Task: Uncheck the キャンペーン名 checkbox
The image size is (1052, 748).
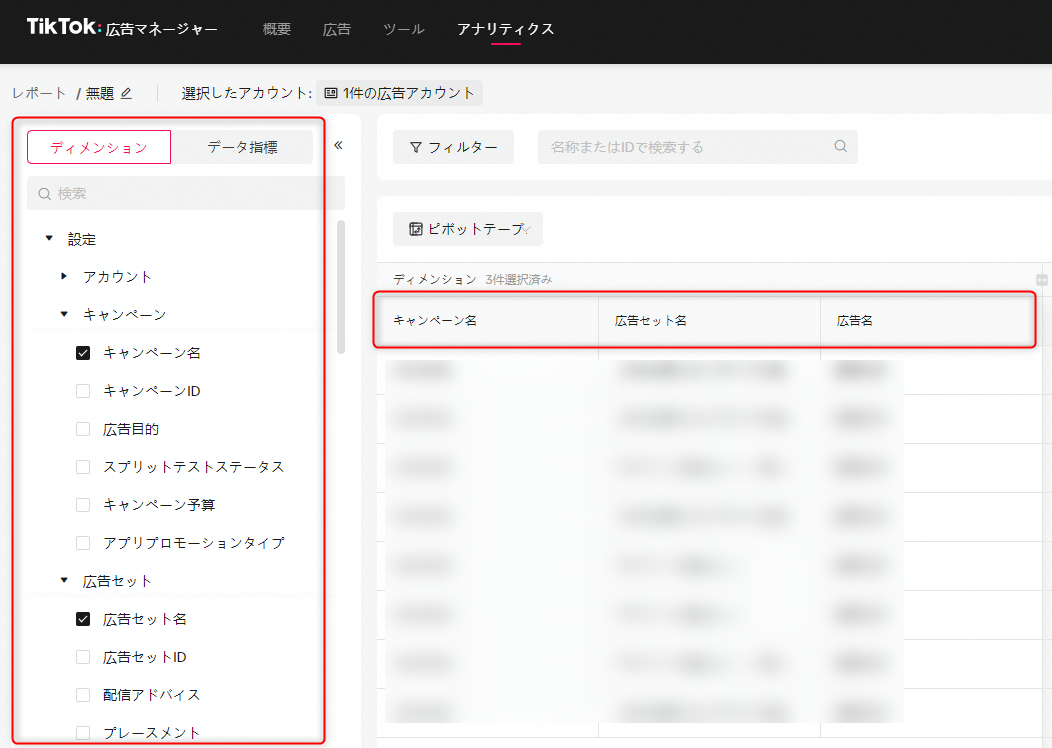Action: click(83, 353)
